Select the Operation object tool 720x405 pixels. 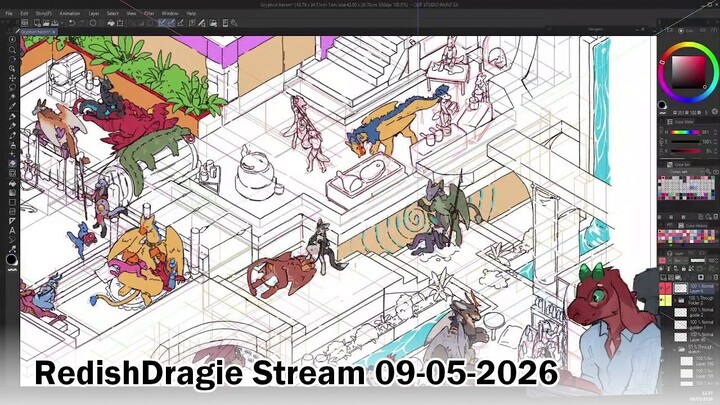[x=12, y=69]
